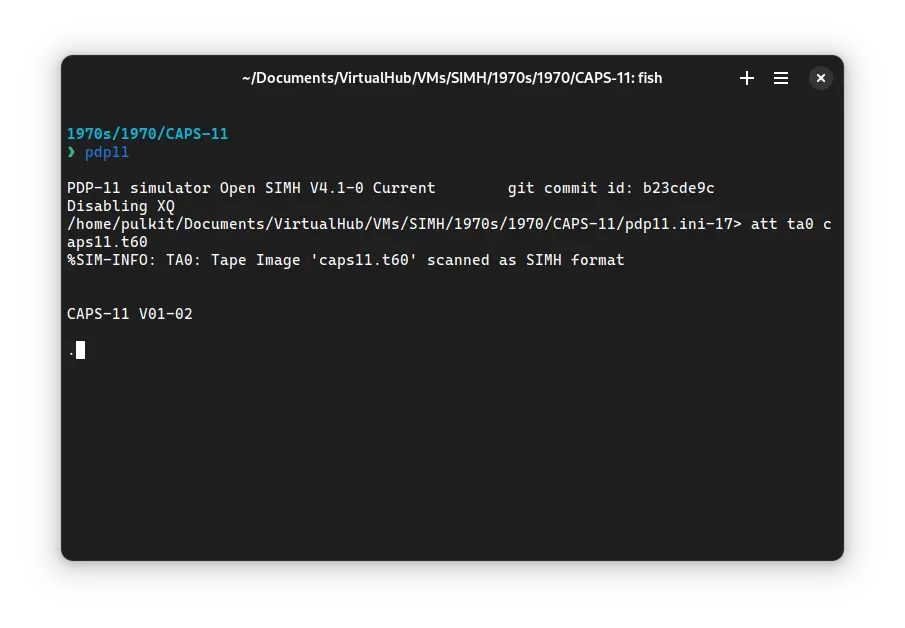Screen dimensions: 905x628
Task: Open a new terminal tab with plus icon
Action: tap(747, 78)
